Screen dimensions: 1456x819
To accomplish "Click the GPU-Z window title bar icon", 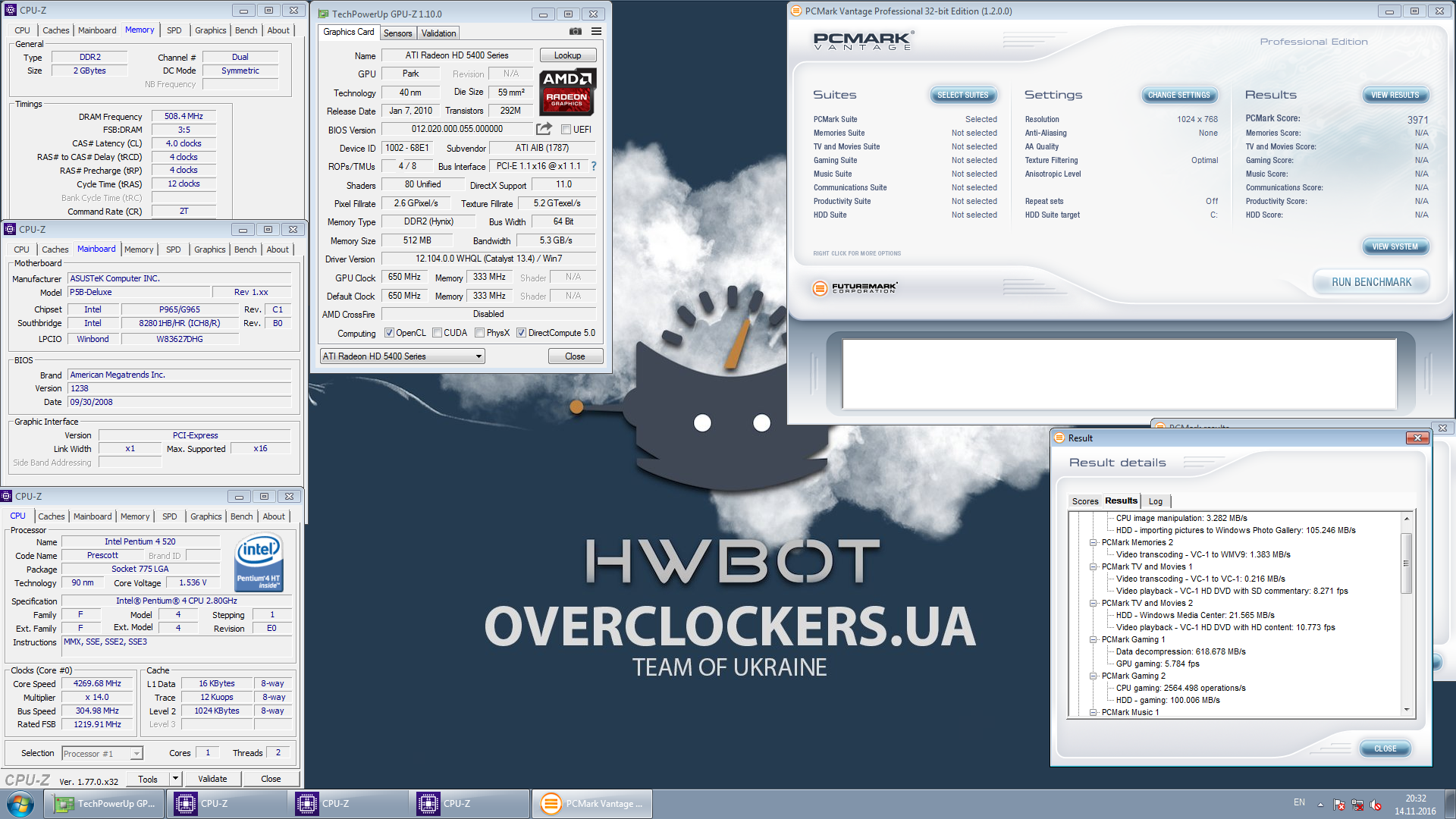I will point(323,14).
